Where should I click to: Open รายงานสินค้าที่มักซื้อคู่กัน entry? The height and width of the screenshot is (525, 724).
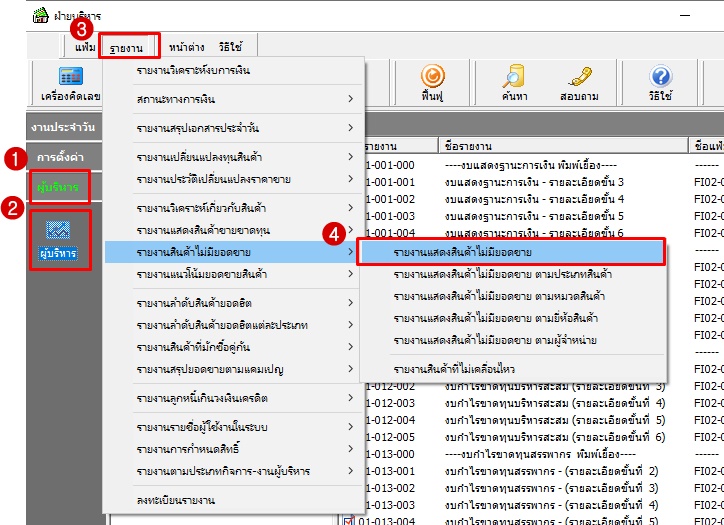coord(231,347)
